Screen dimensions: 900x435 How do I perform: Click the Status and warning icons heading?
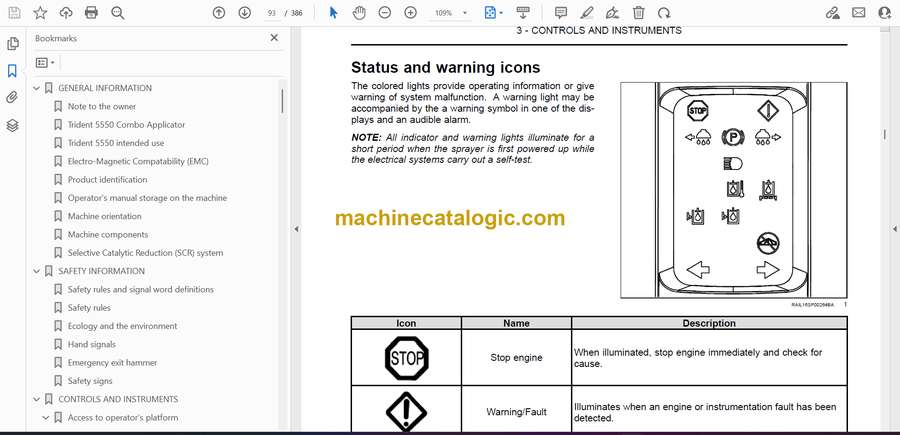445,68
